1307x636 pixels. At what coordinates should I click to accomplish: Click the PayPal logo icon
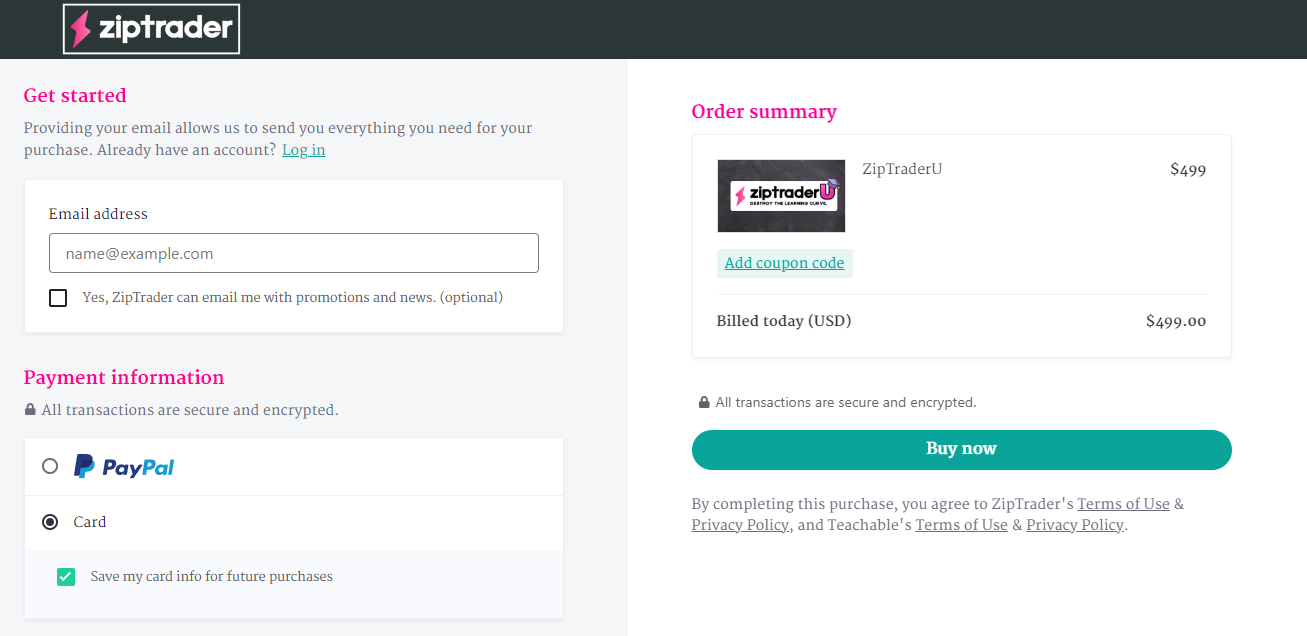[x=124, y=466]
